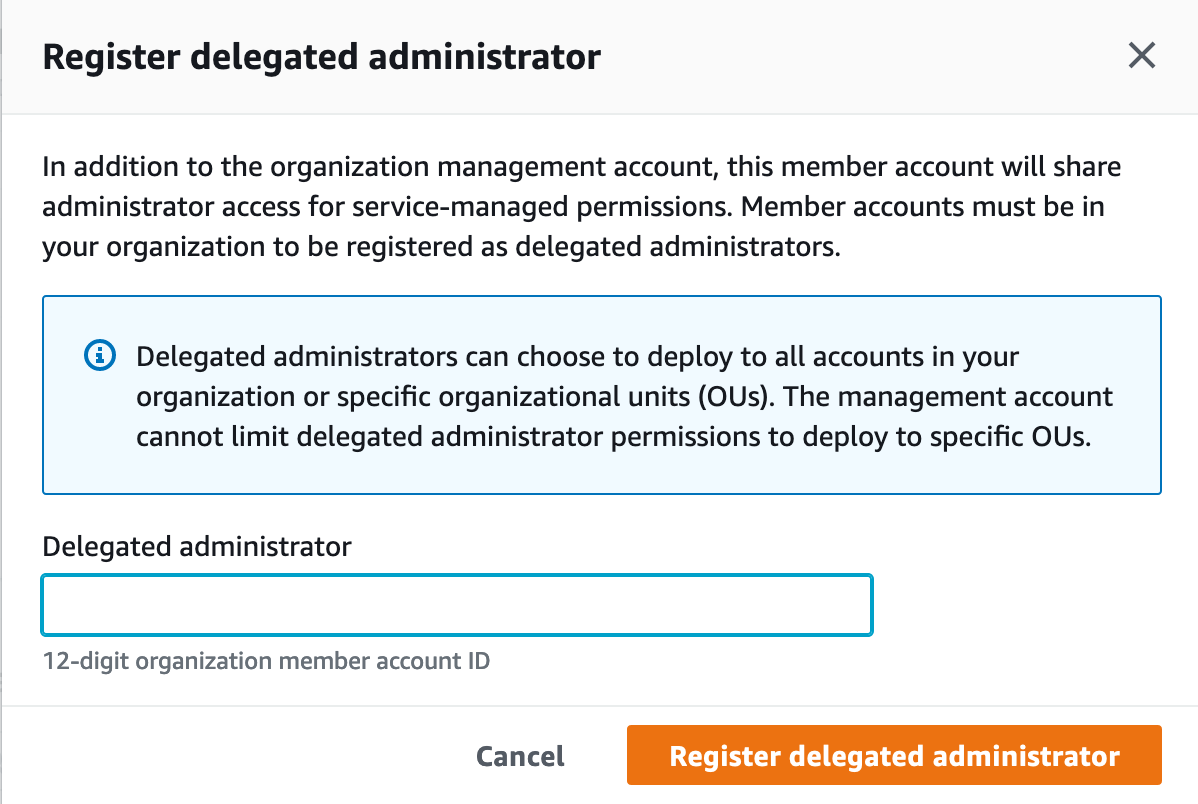The height and width of the screenshot is (804, 1198).
Task: Click the Delegated administrator field label
Action: [x=196, y=547]
